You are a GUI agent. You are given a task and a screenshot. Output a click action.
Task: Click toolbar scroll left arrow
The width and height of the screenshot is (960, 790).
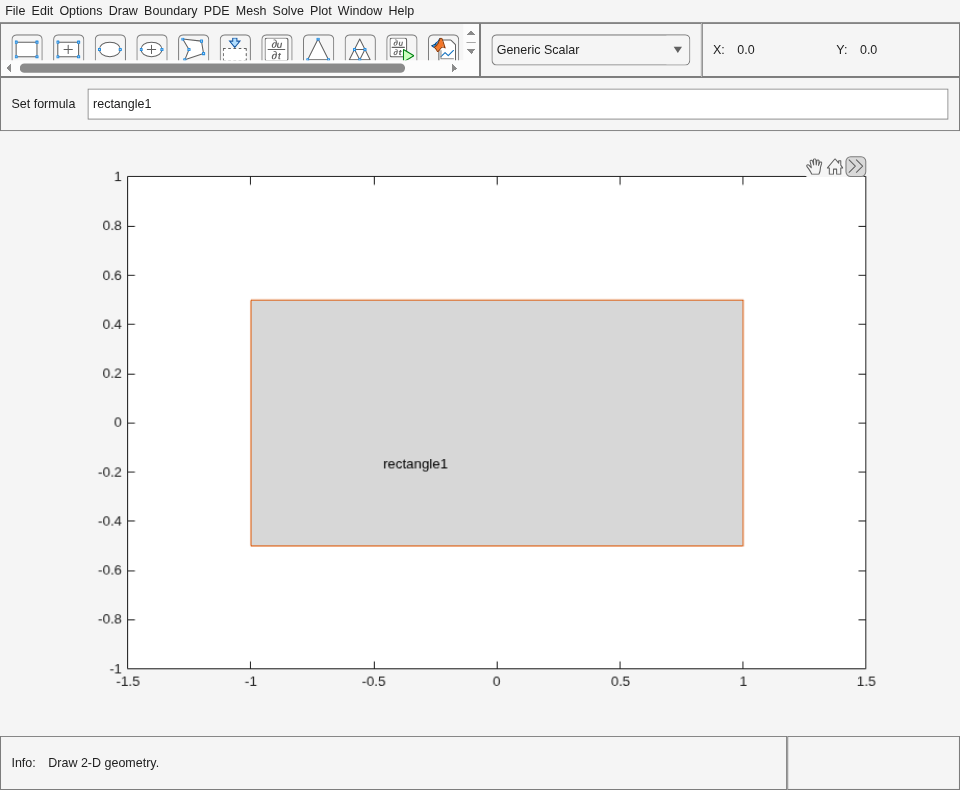(9, 68)
